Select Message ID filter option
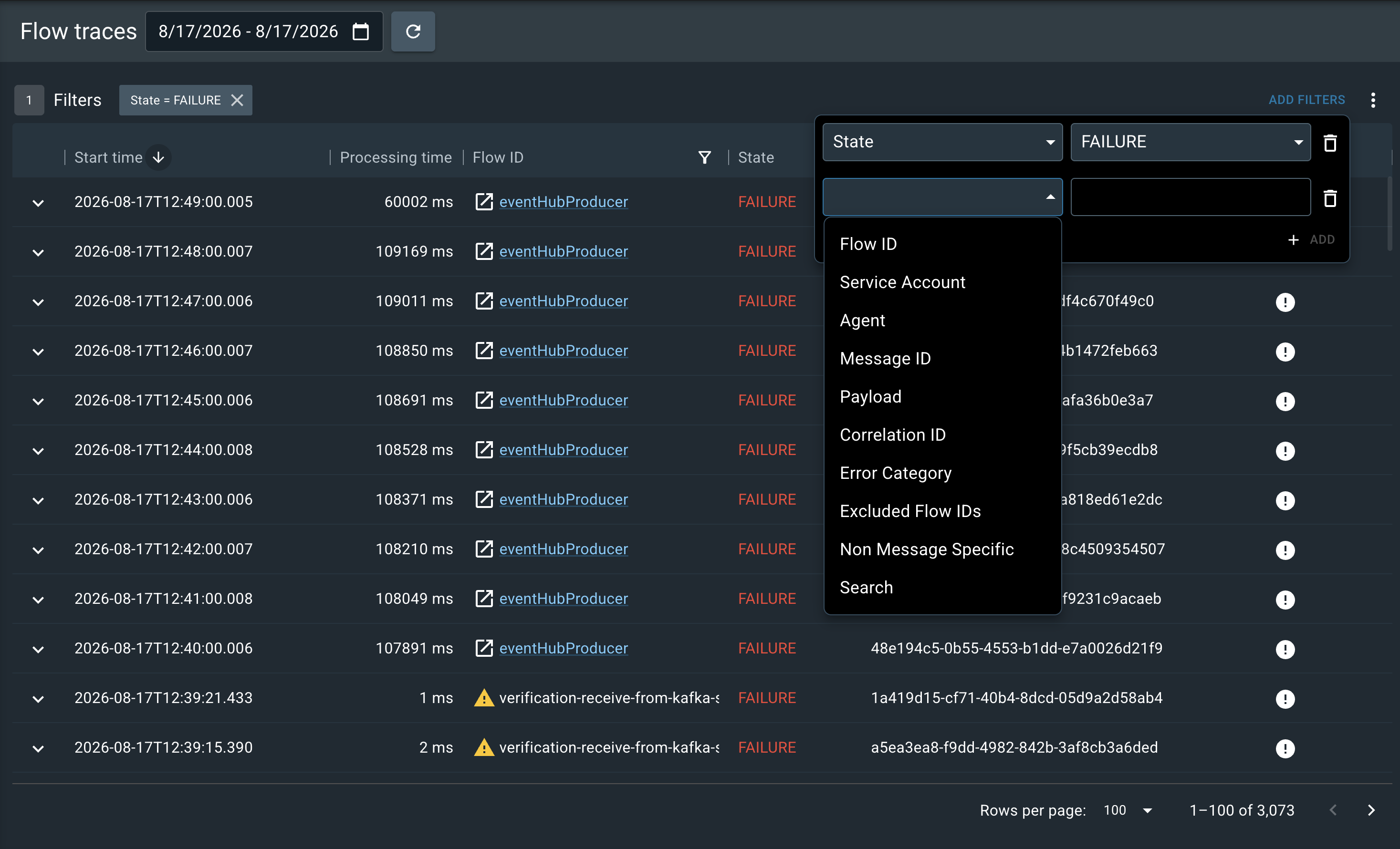This screenshot has height=849, width=1400. click(x=942, y=358)
